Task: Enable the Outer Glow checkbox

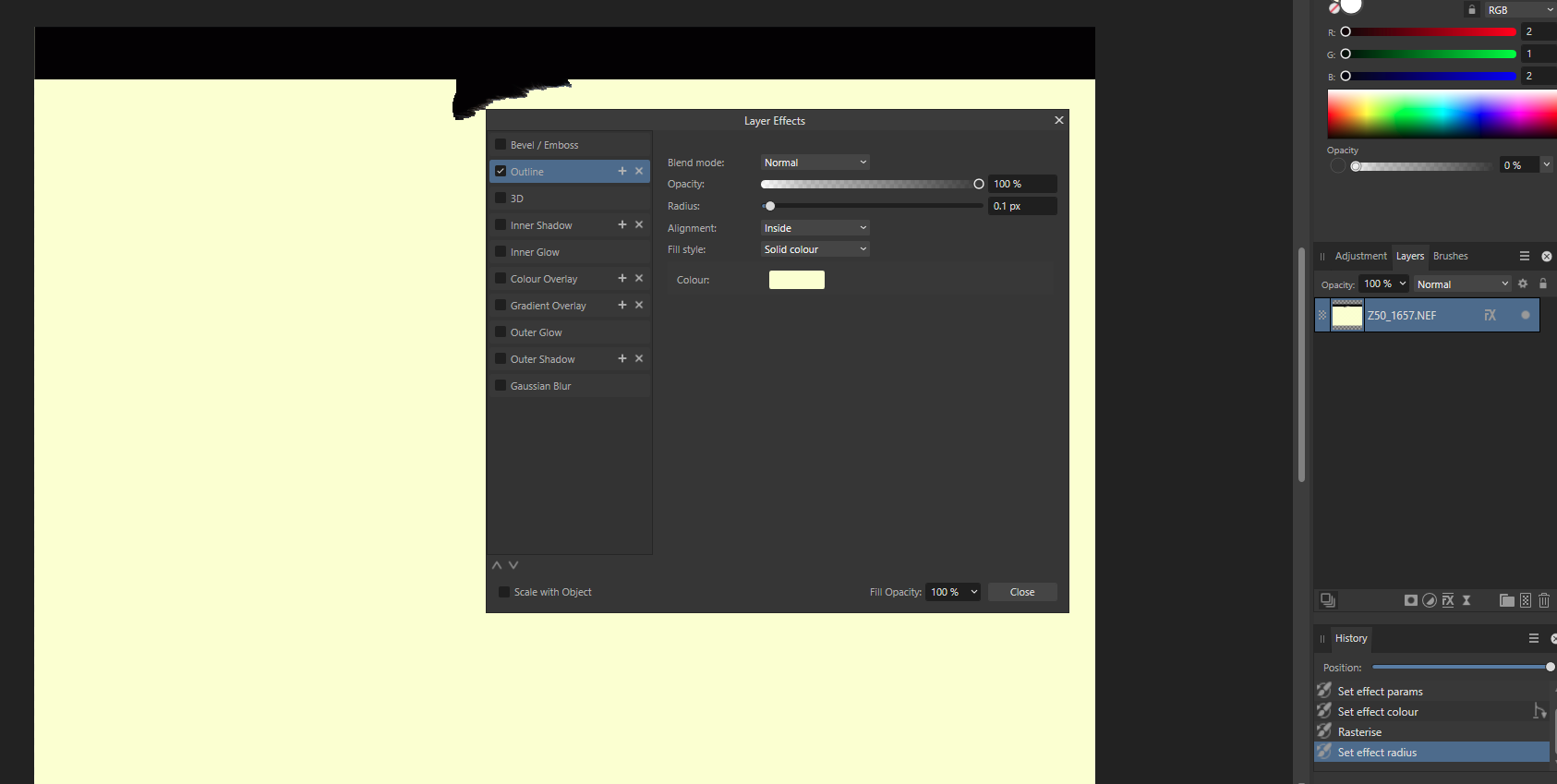Action: click(x=501, y=332)
